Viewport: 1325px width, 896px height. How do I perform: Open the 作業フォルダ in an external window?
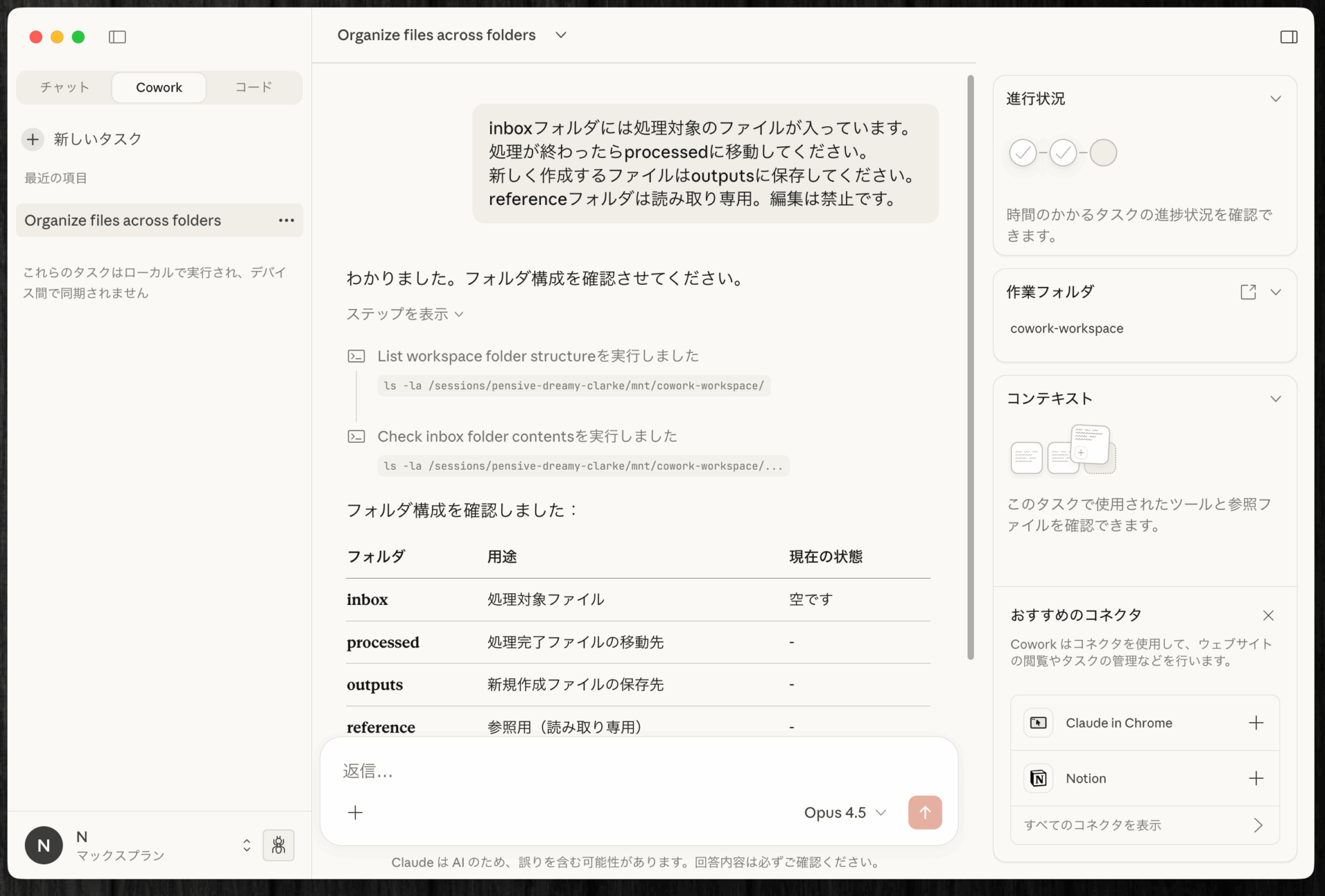pos(1248,292)
